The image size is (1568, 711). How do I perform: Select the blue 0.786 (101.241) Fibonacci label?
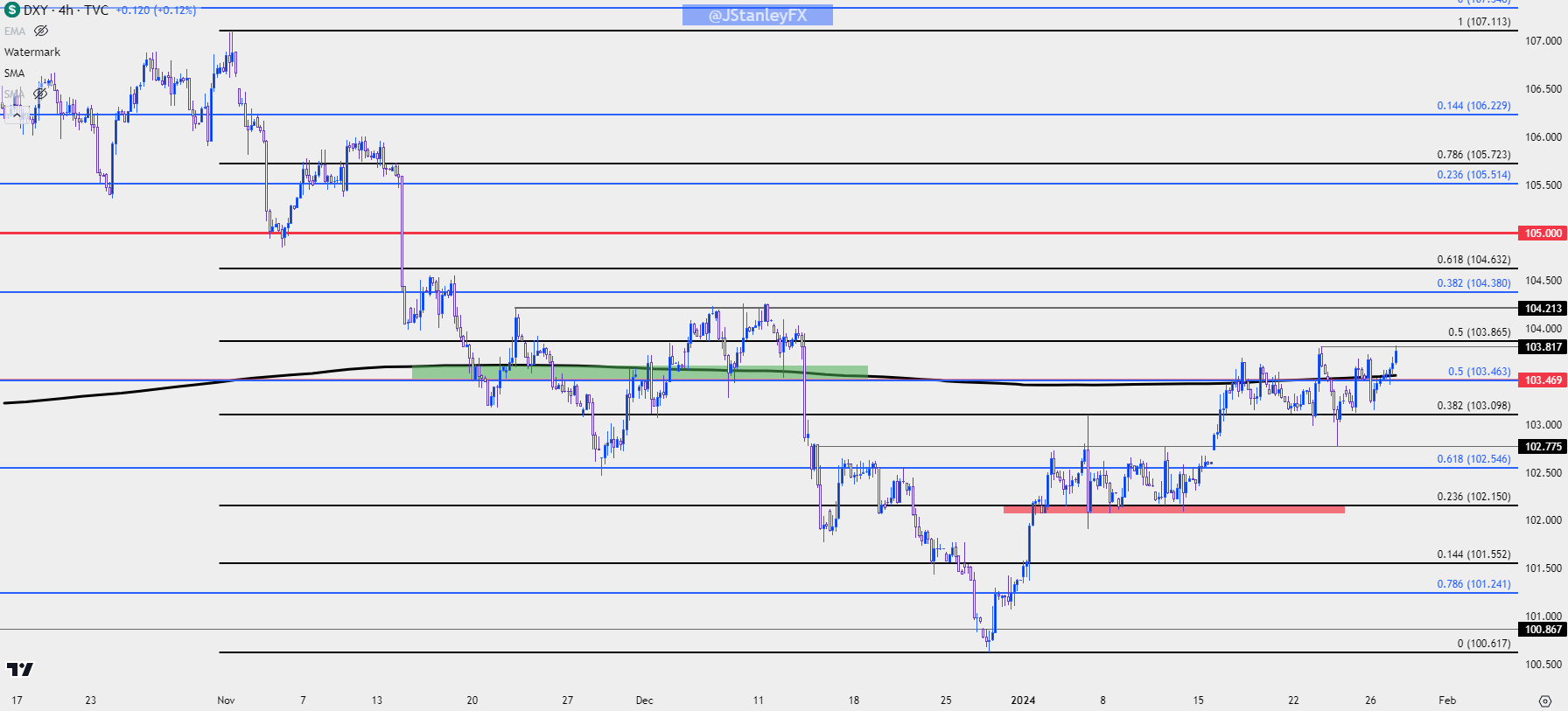click(1473, 584)
